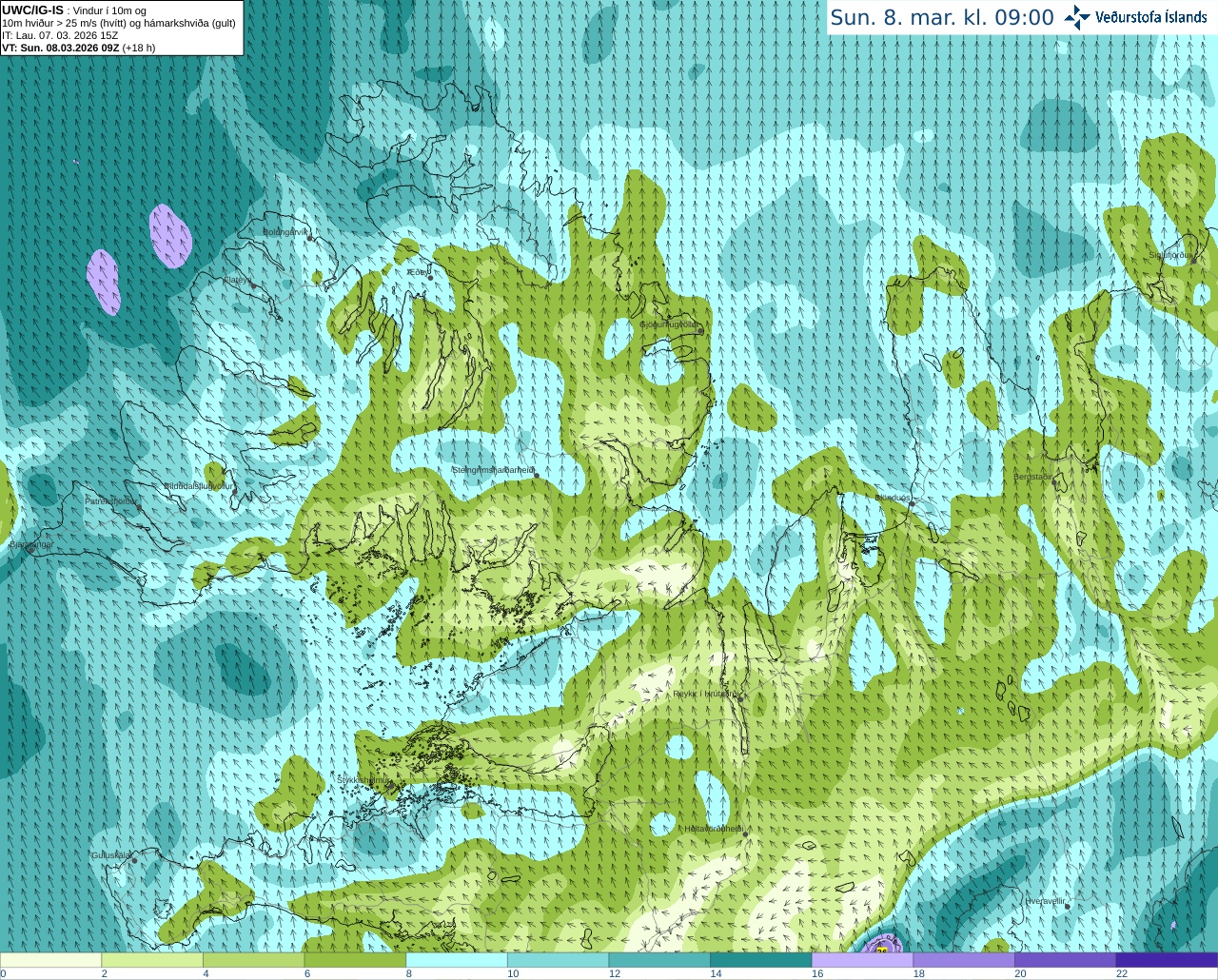Click the 16–18 m/s lavender legend swatch
The width and height of the screenshot is (1218, 980).
click(x=862, y=960)
